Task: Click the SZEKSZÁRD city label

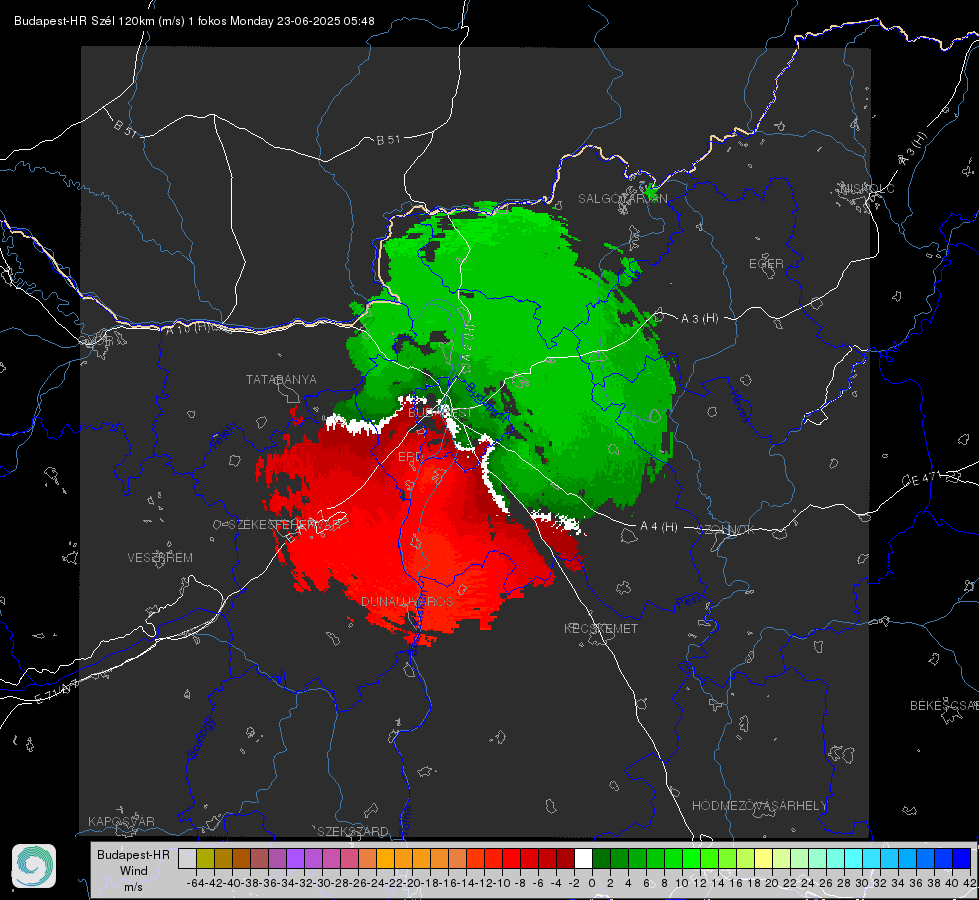Action: pos(353,831)
